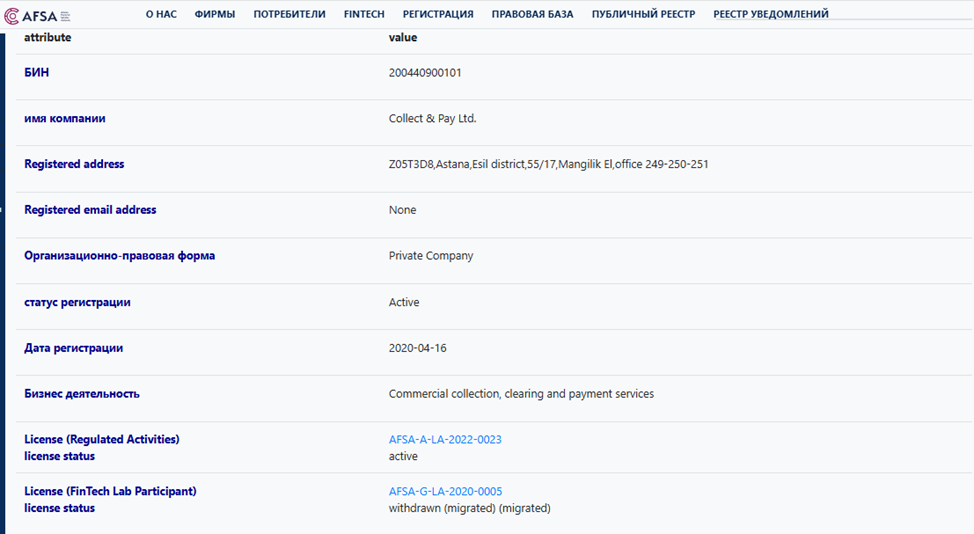The image size is (974, 534).
Task: Click the 'attribute' column header
Action: tap(47, 37)
